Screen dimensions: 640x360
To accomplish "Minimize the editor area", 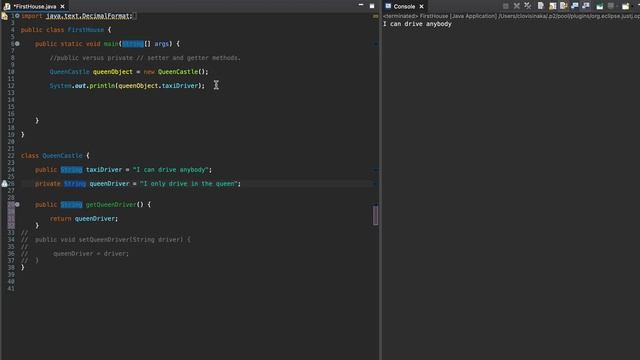I will click(x=361, y=5).
